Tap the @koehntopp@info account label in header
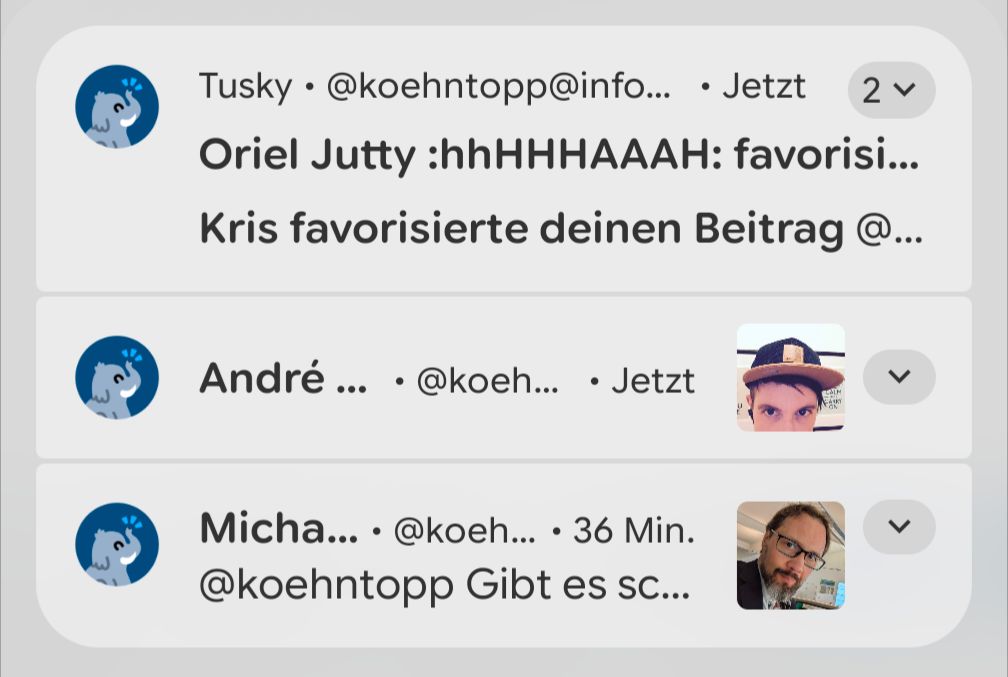The image size is (1008, 677). point(498,87)
